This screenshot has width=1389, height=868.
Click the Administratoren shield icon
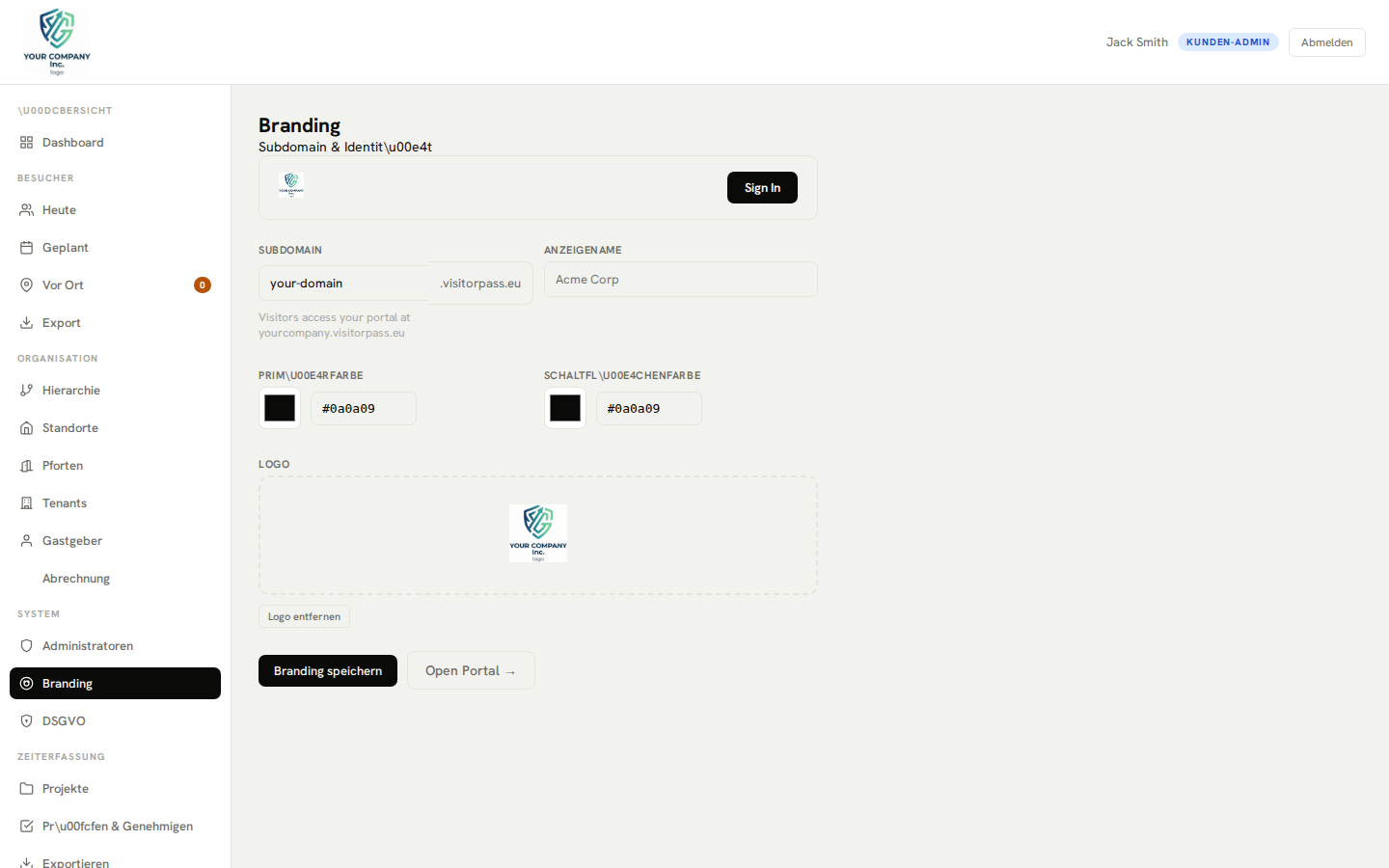click(x=26, y=645)
